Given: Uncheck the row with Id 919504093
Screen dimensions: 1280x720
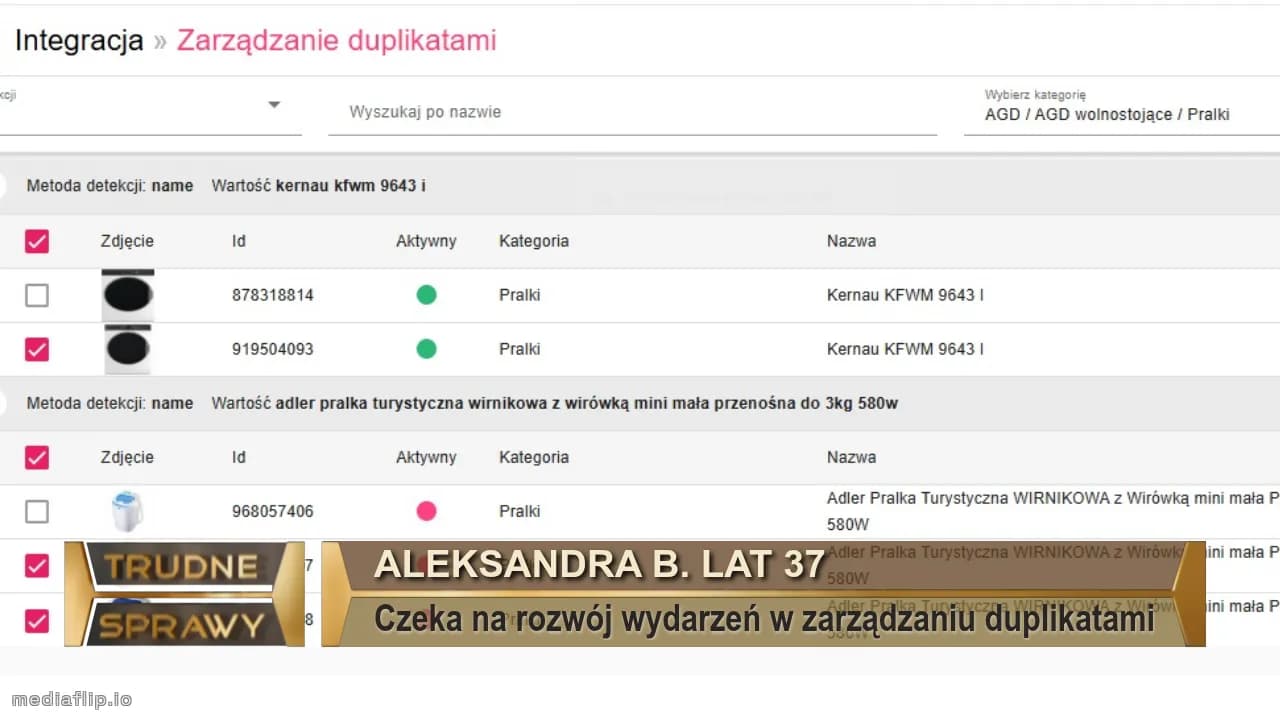Looking at the screenshot, I should click(37, 349).
